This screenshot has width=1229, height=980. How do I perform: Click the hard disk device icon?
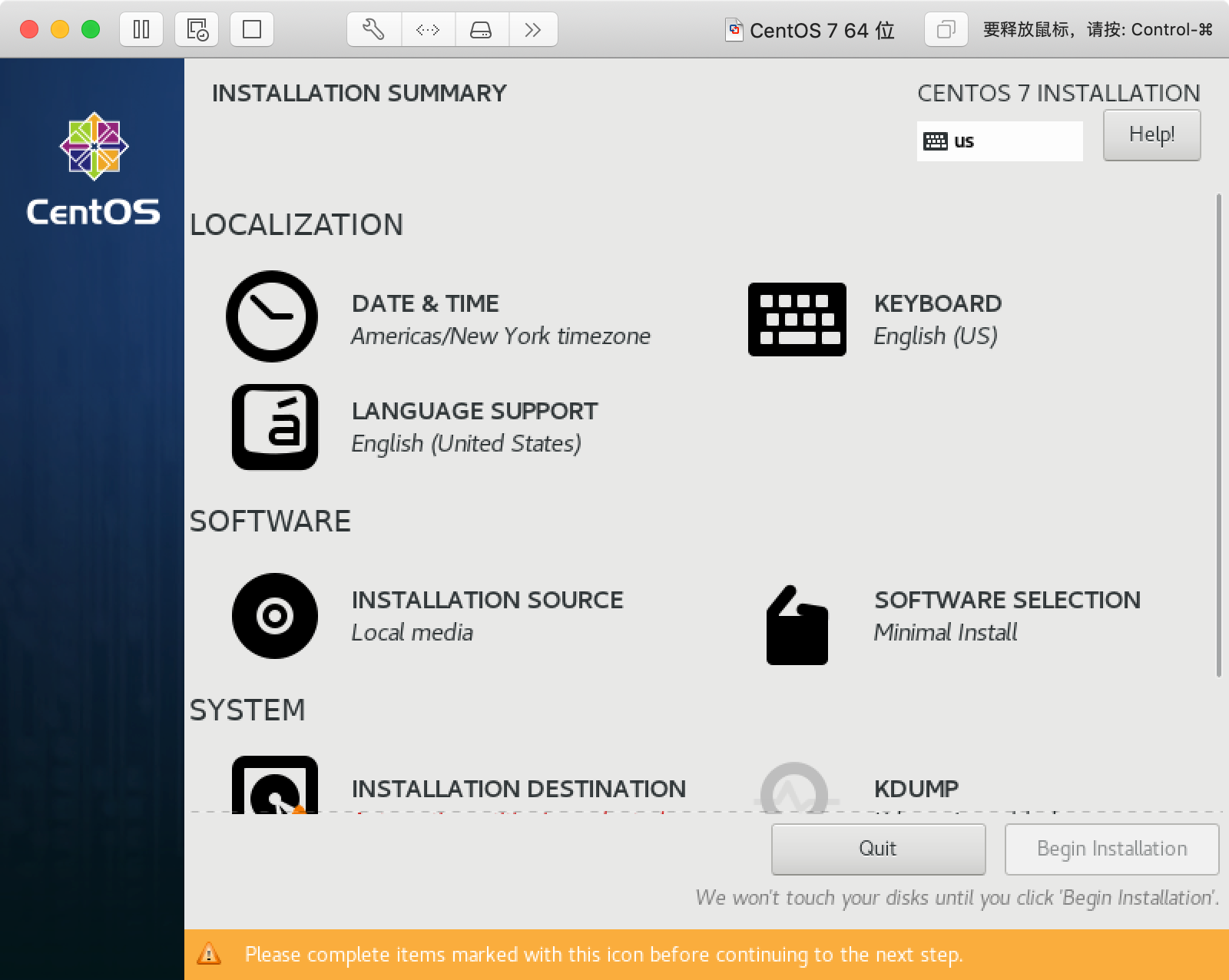click(x=481, y=30)
